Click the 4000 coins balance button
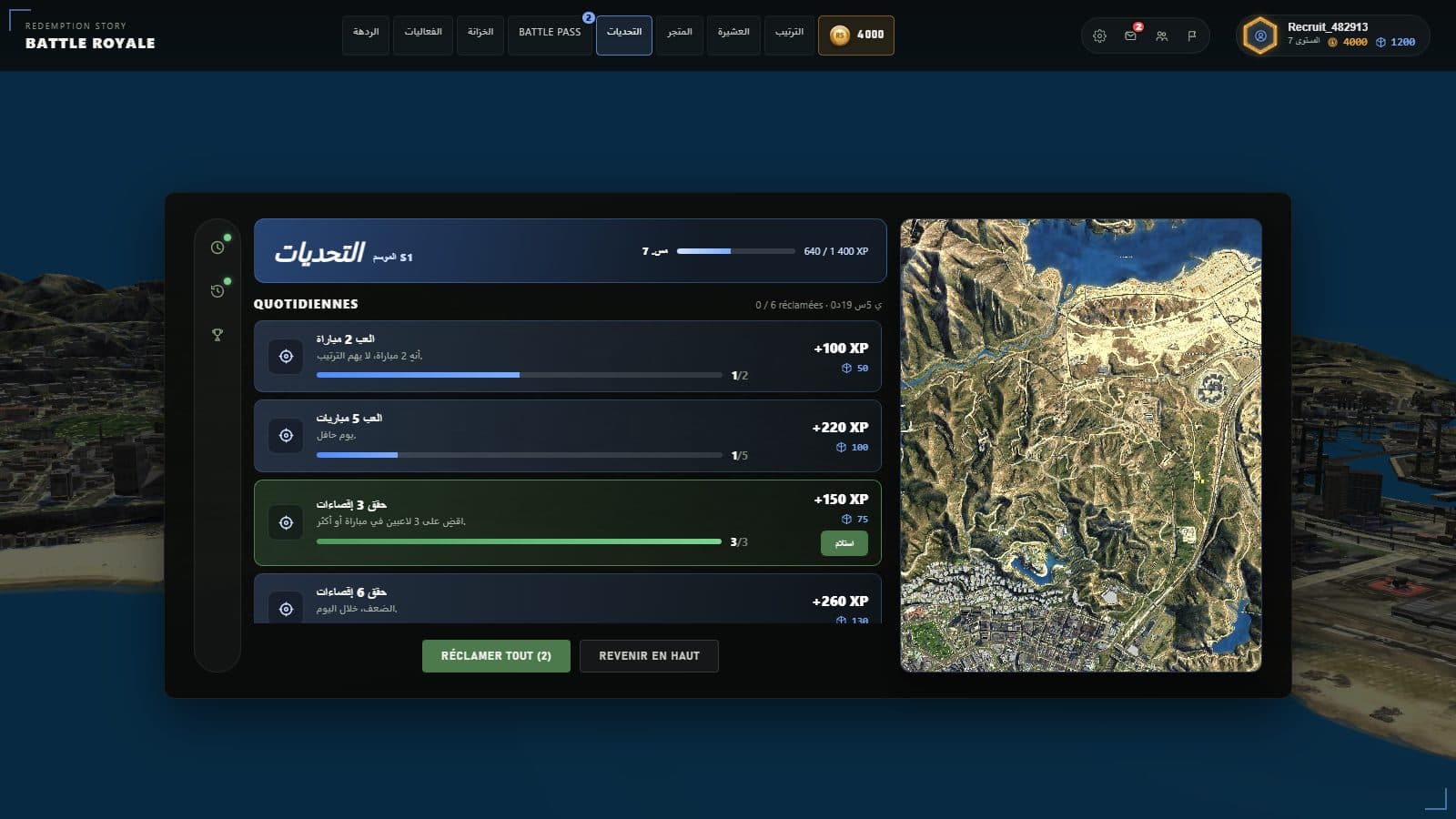 856,35
